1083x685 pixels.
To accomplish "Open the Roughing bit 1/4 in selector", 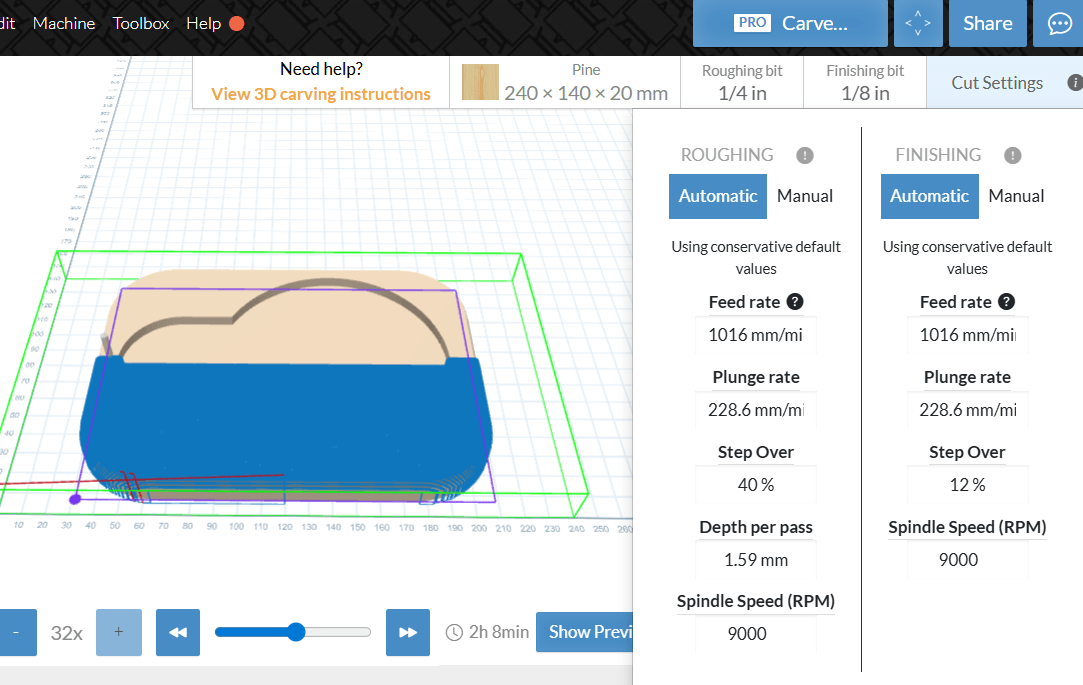I will [741, 81].
